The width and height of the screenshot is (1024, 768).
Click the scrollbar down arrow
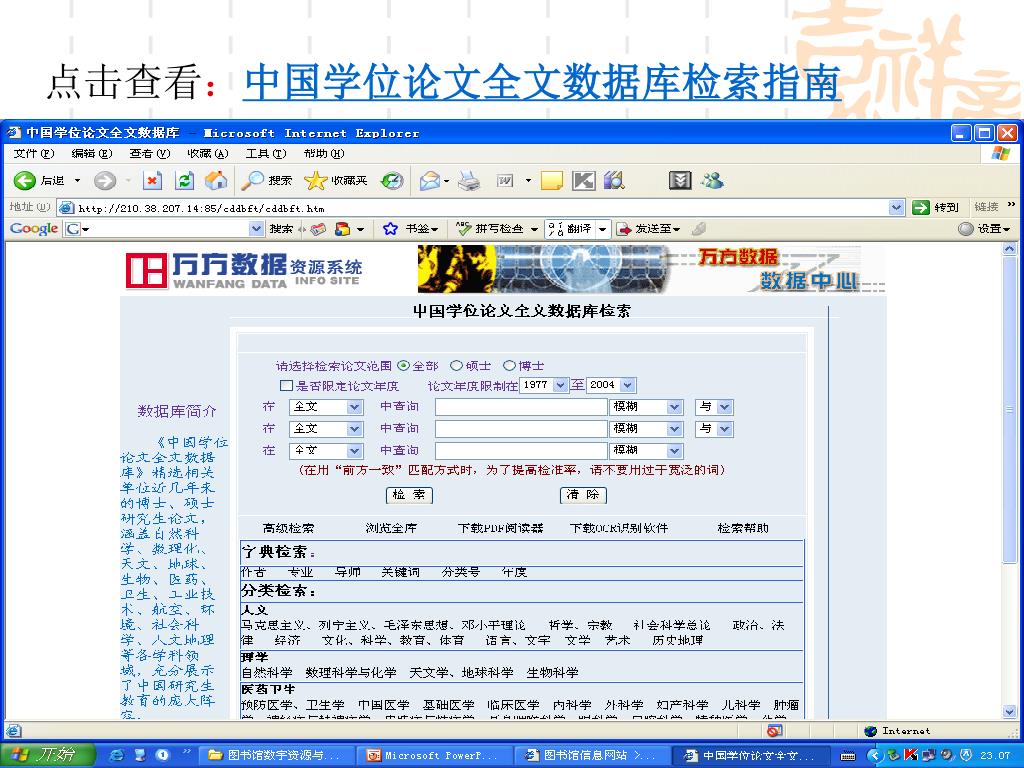(x=1010, y=711)
